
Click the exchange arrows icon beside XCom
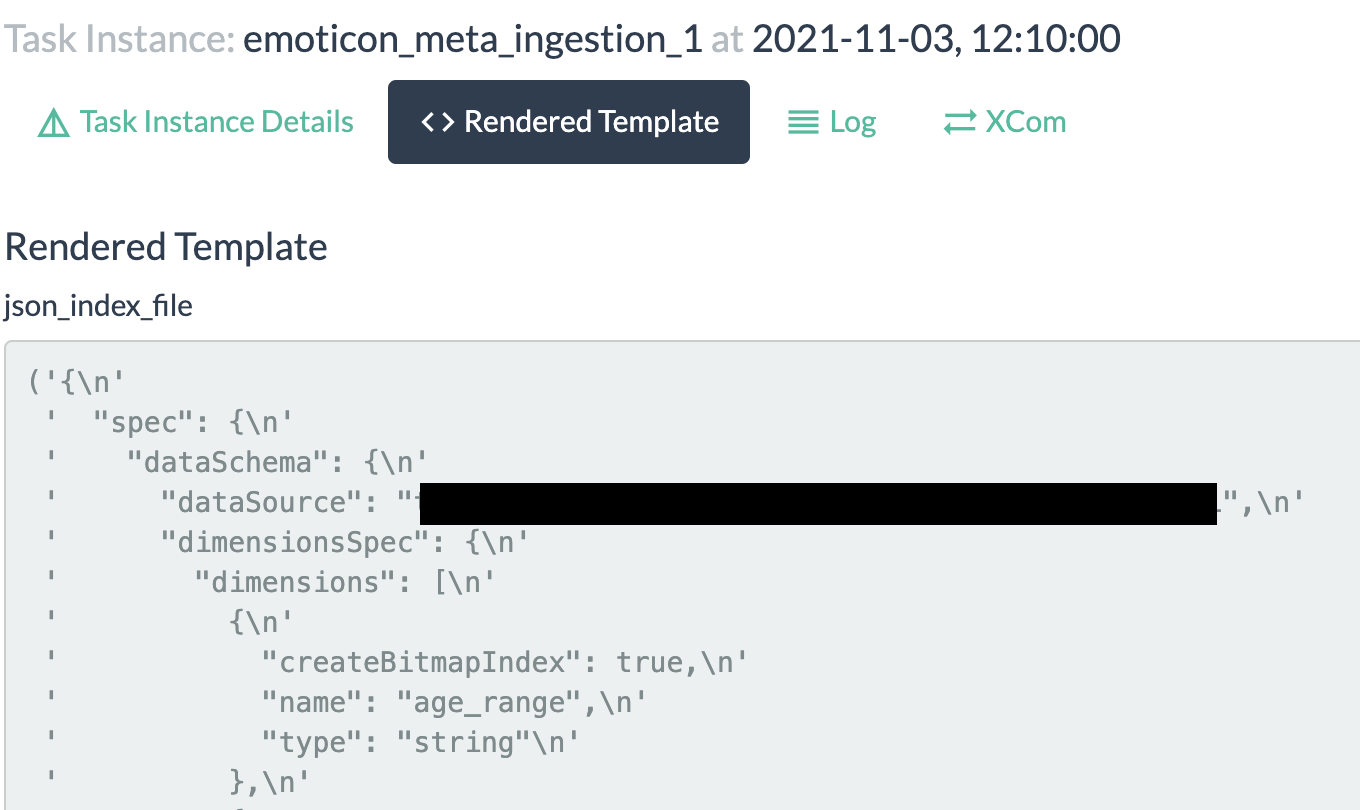[959, 123]
